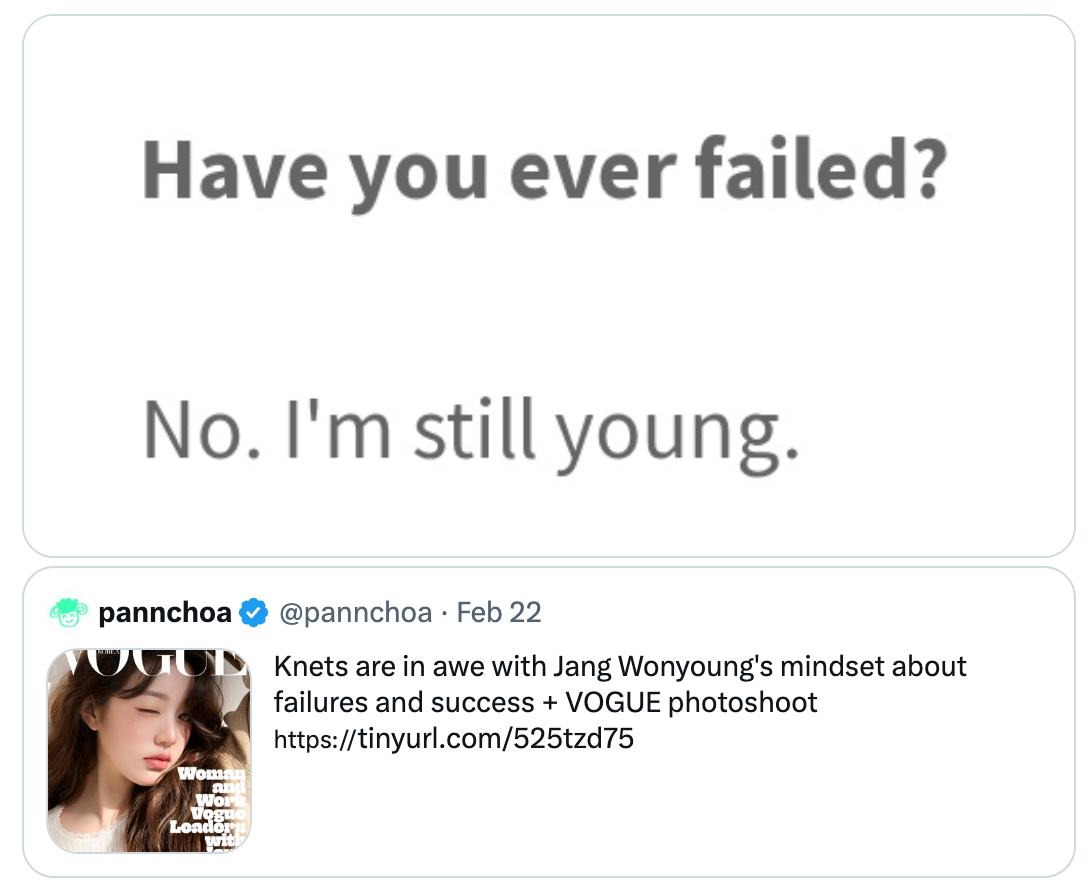This screenshot has width=1092, height=892.
Task: Click "failures and success" in the tweet
Action: pos(405,702)
